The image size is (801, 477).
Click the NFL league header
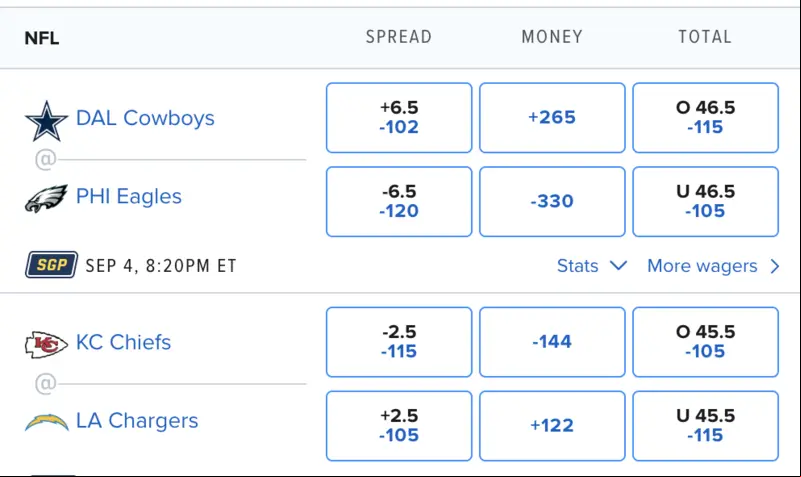(x=42, y=38)
